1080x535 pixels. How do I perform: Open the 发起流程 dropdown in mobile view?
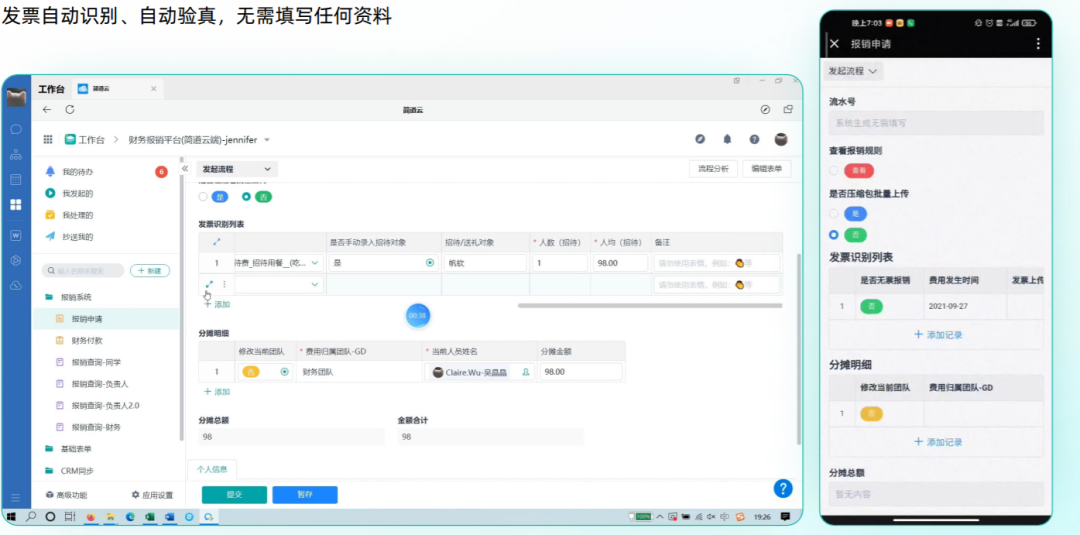tap(853, 71)
